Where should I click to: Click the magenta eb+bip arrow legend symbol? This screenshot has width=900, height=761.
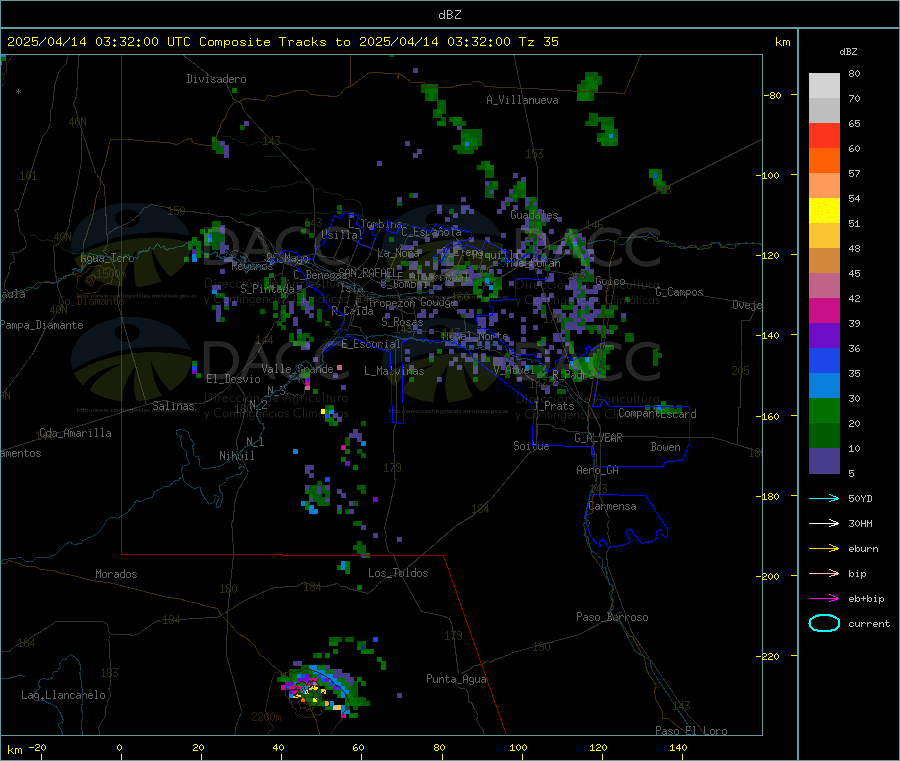tap(824, 599)
